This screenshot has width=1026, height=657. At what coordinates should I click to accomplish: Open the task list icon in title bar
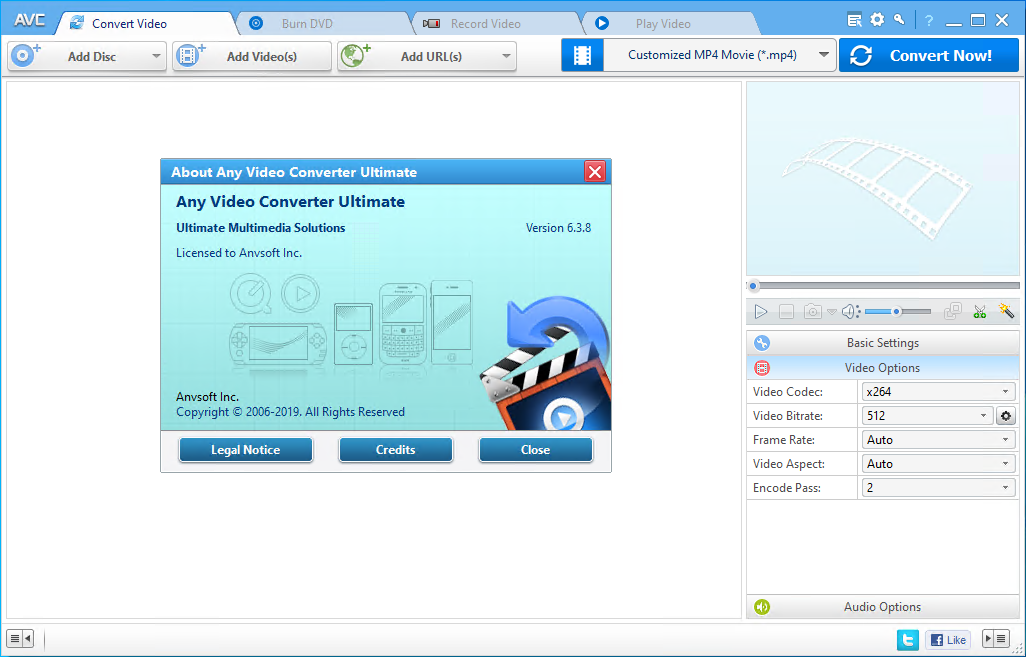(x=854, y=20)
